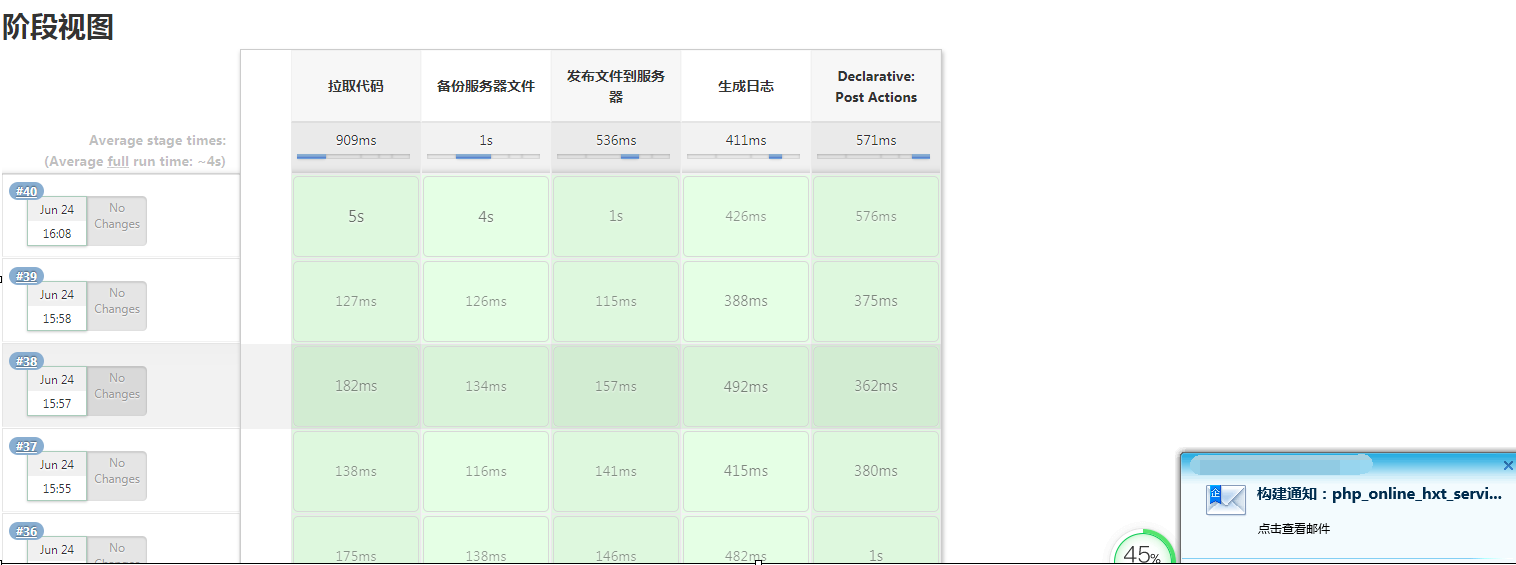Select the 415ms stage cell
The image size is (1516, 565).
746,471
